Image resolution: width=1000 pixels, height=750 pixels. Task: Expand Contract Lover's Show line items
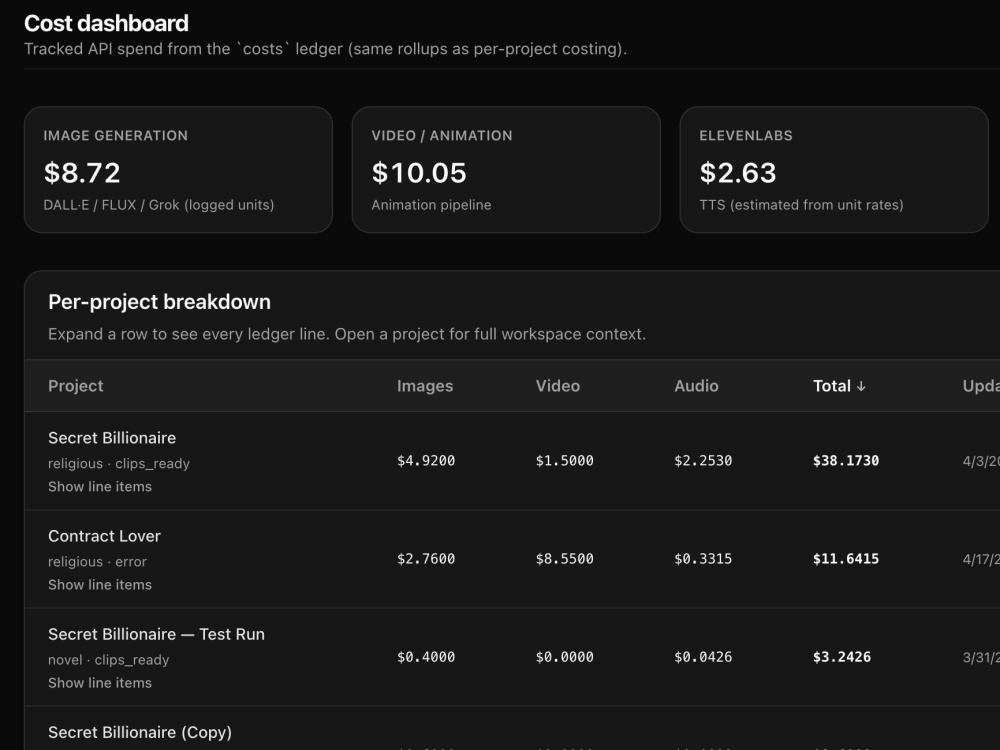coord(100,585)
